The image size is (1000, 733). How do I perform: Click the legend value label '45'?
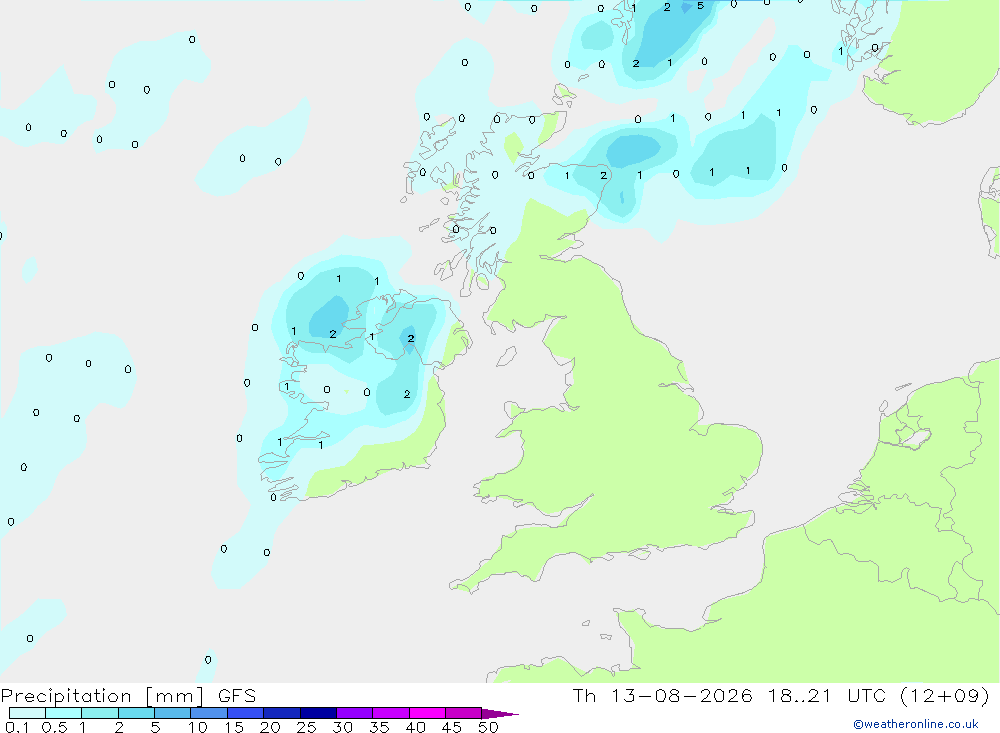coord(452,727)
